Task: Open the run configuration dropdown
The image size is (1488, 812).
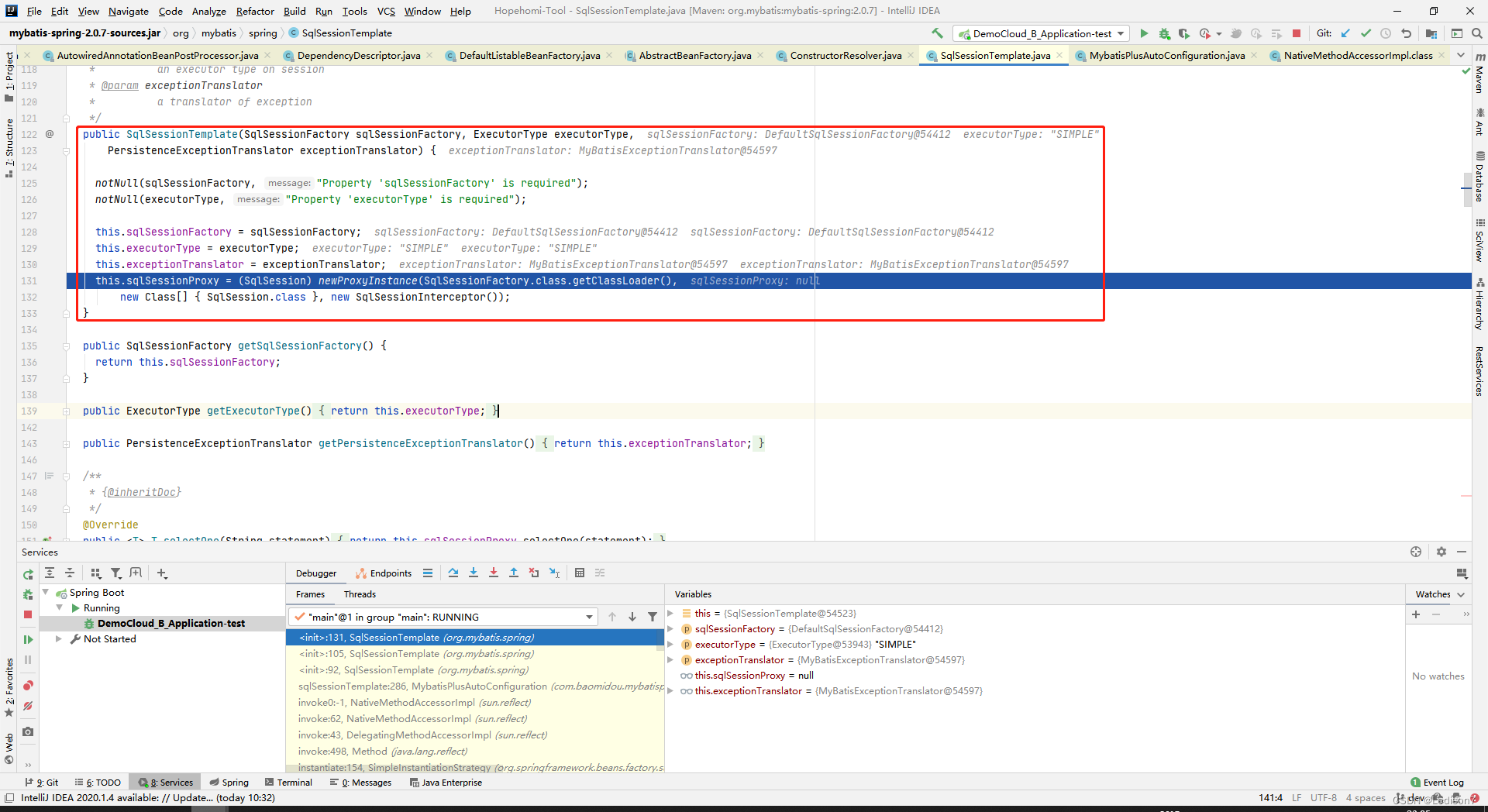Action: [1042, 33]
